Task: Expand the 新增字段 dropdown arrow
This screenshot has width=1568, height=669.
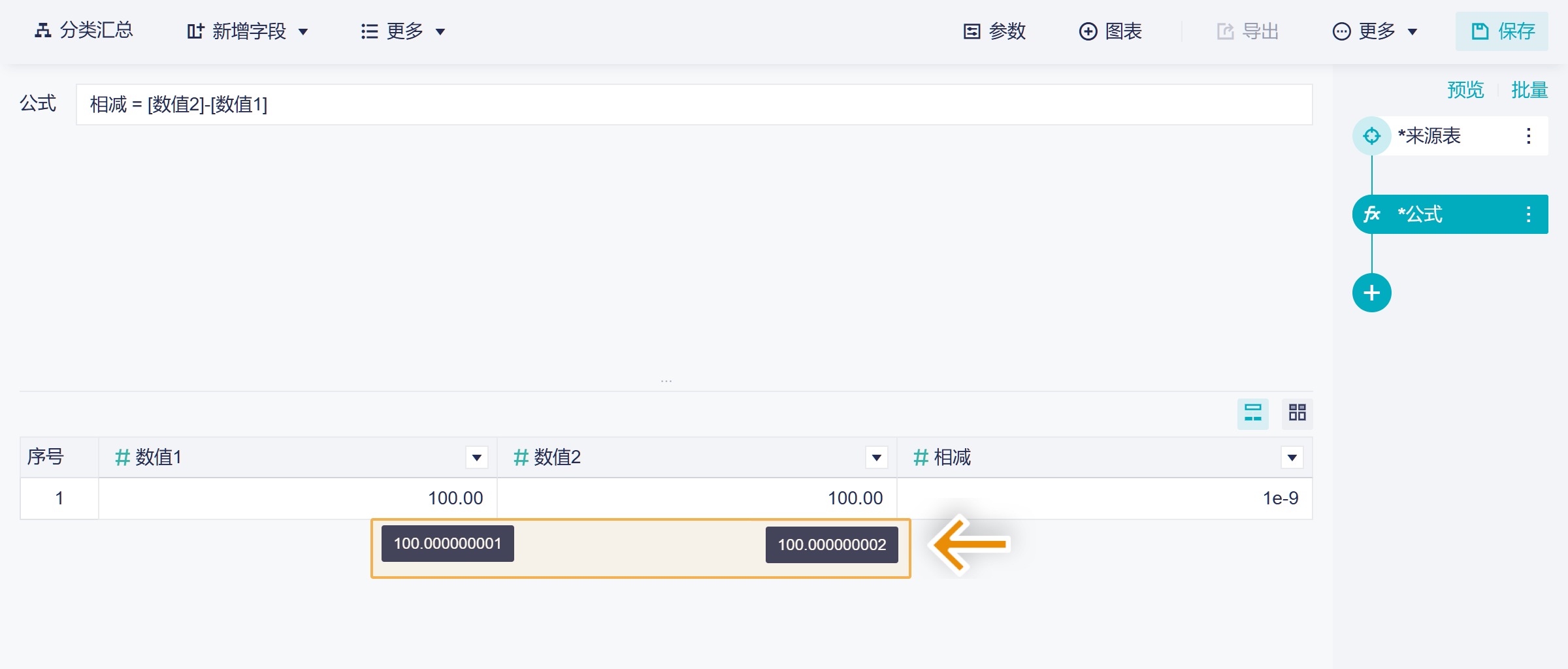Action: [303, 32]
